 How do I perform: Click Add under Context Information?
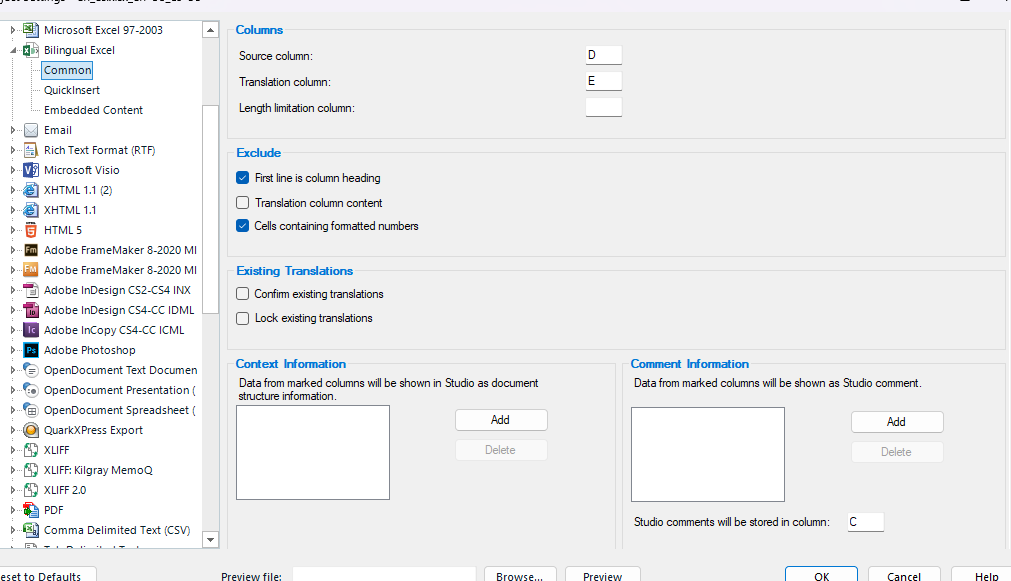501,420
